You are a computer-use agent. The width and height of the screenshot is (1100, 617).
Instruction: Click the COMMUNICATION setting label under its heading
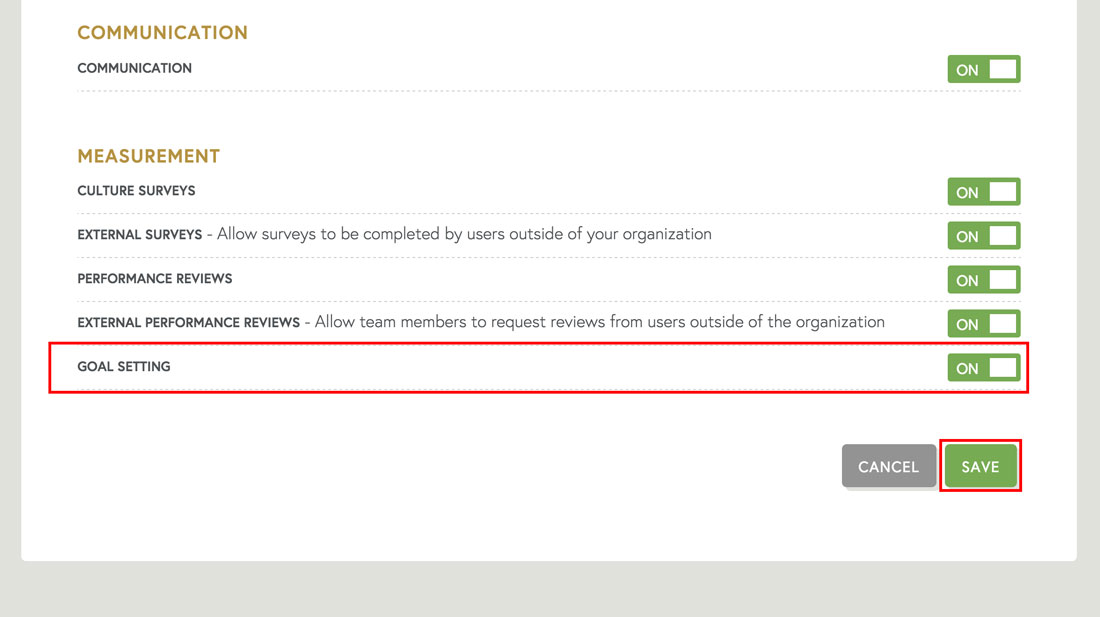[134, 68]
